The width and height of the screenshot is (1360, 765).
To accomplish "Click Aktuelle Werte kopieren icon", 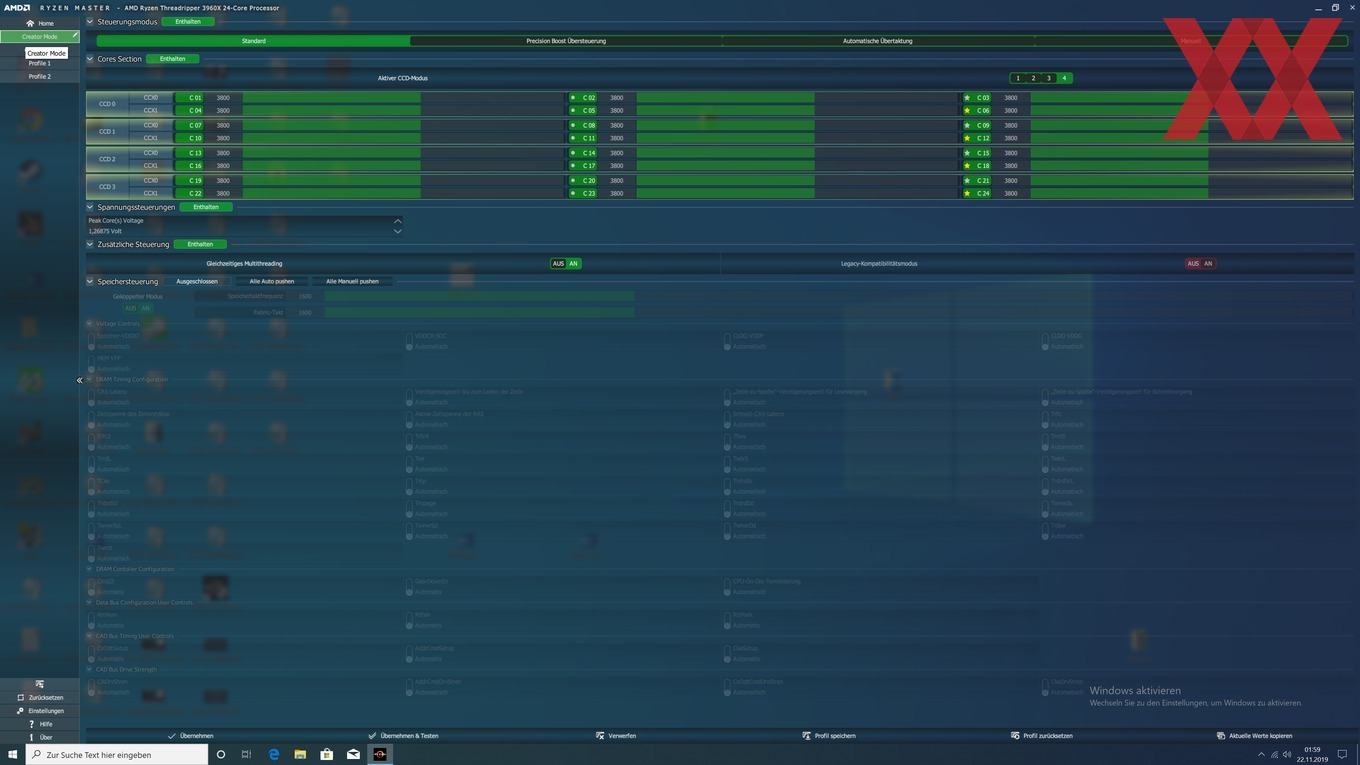I will click(x=1221, y=735).
